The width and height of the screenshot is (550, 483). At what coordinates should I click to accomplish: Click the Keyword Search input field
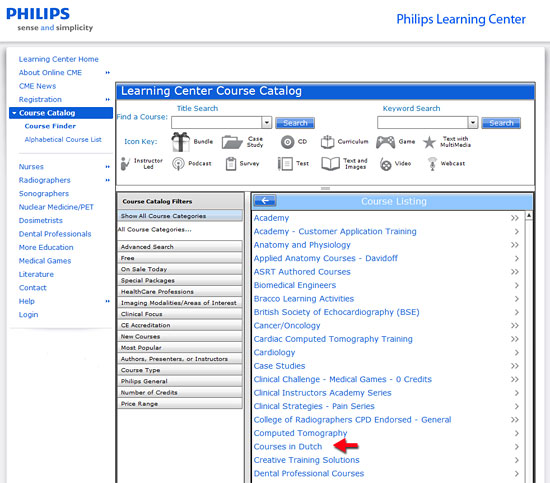(x=423, y=123)
